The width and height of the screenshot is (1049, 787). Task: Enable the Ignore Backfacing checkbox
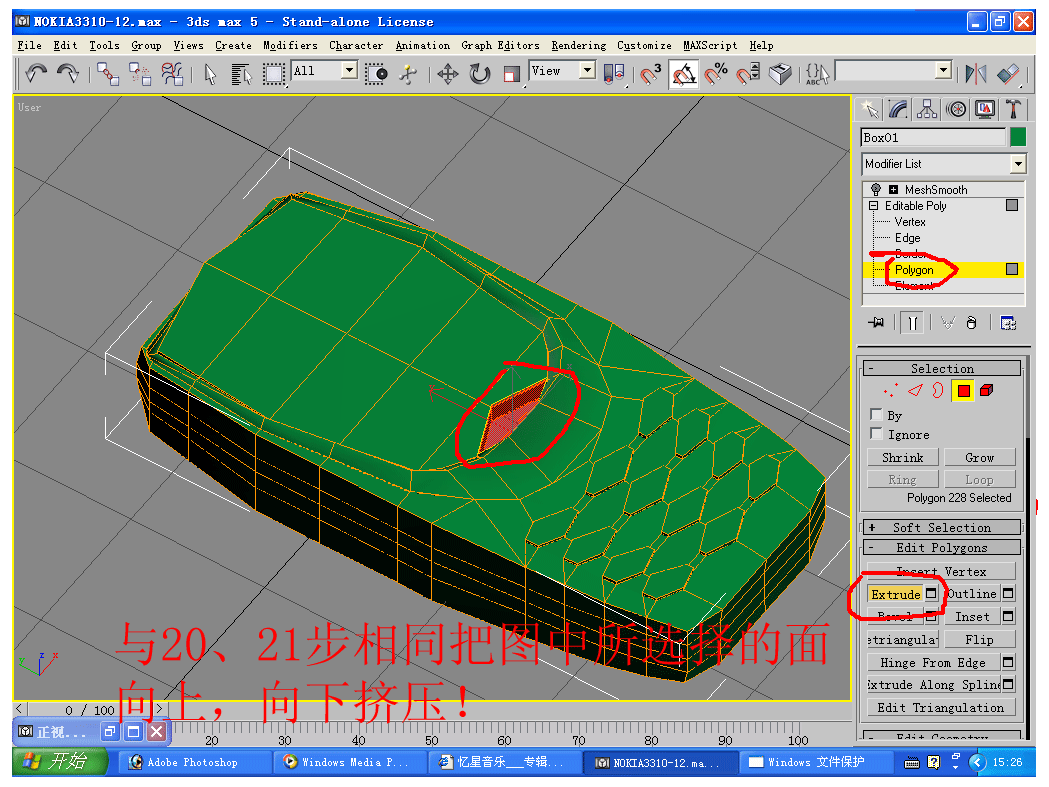click(877, 434)
